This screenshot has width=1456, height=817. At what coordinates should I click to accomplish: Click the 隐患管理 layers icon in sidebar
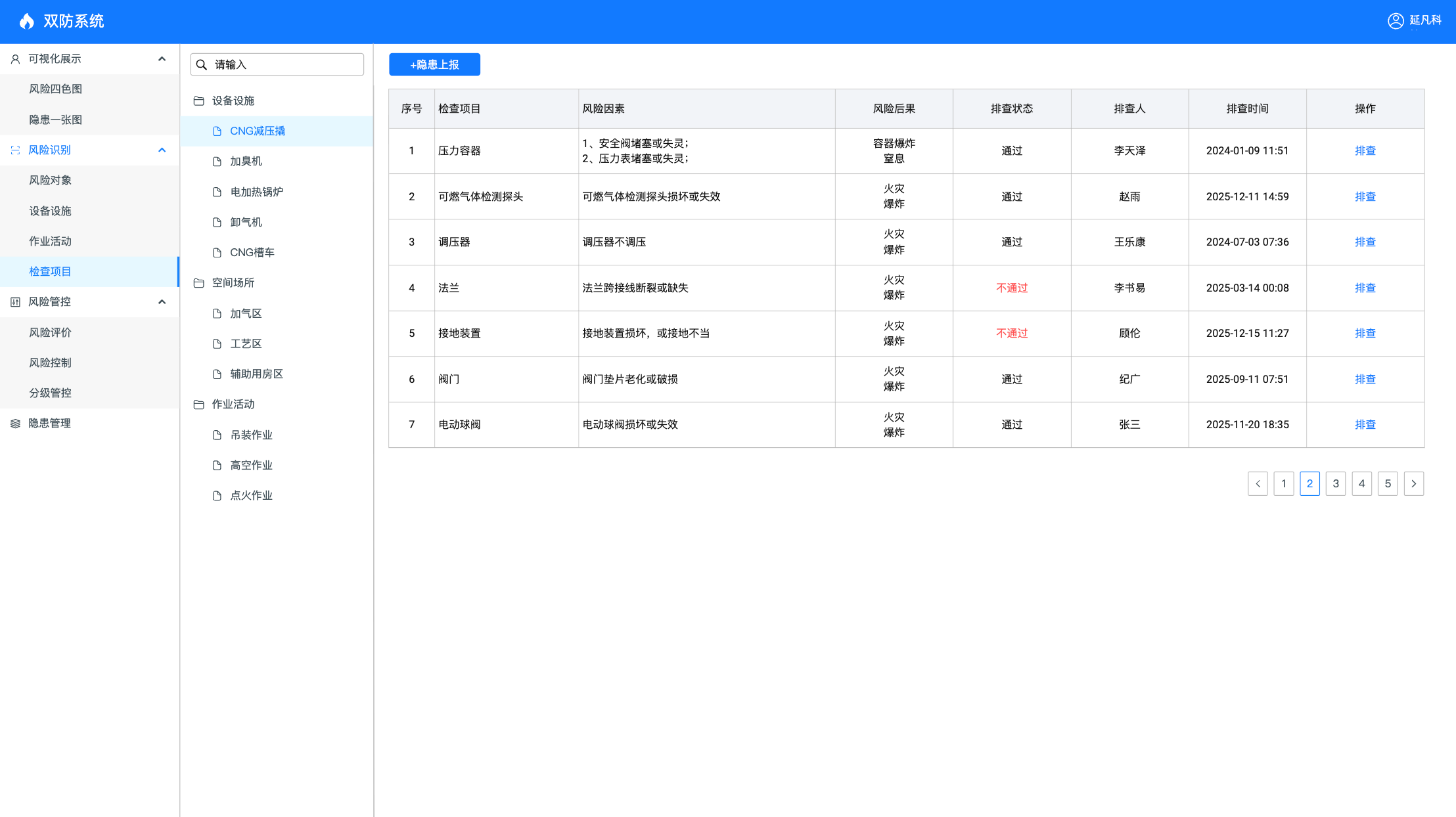tap(15, 424)
